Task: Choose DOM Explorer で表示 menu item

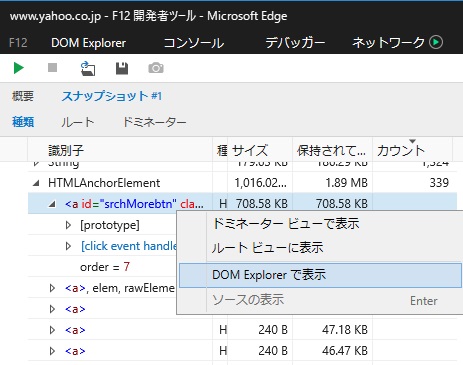Action: 320,275
